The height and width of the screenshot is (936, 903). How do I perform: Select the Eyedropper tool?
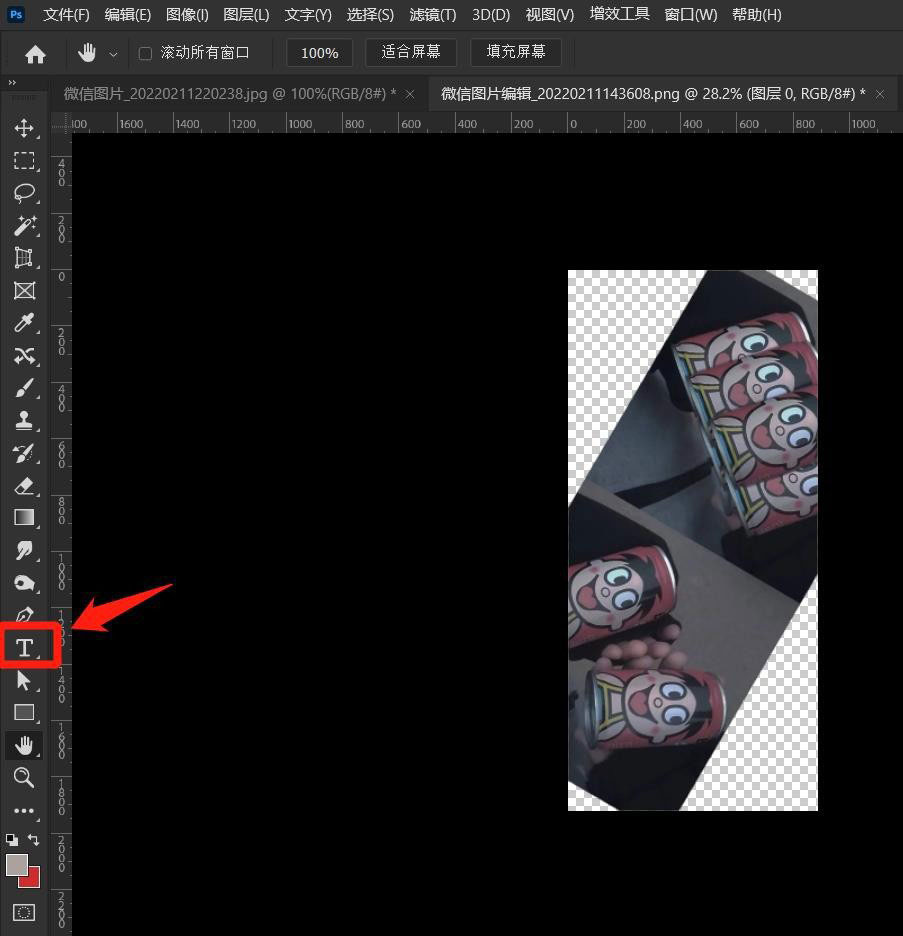point(24,323)
